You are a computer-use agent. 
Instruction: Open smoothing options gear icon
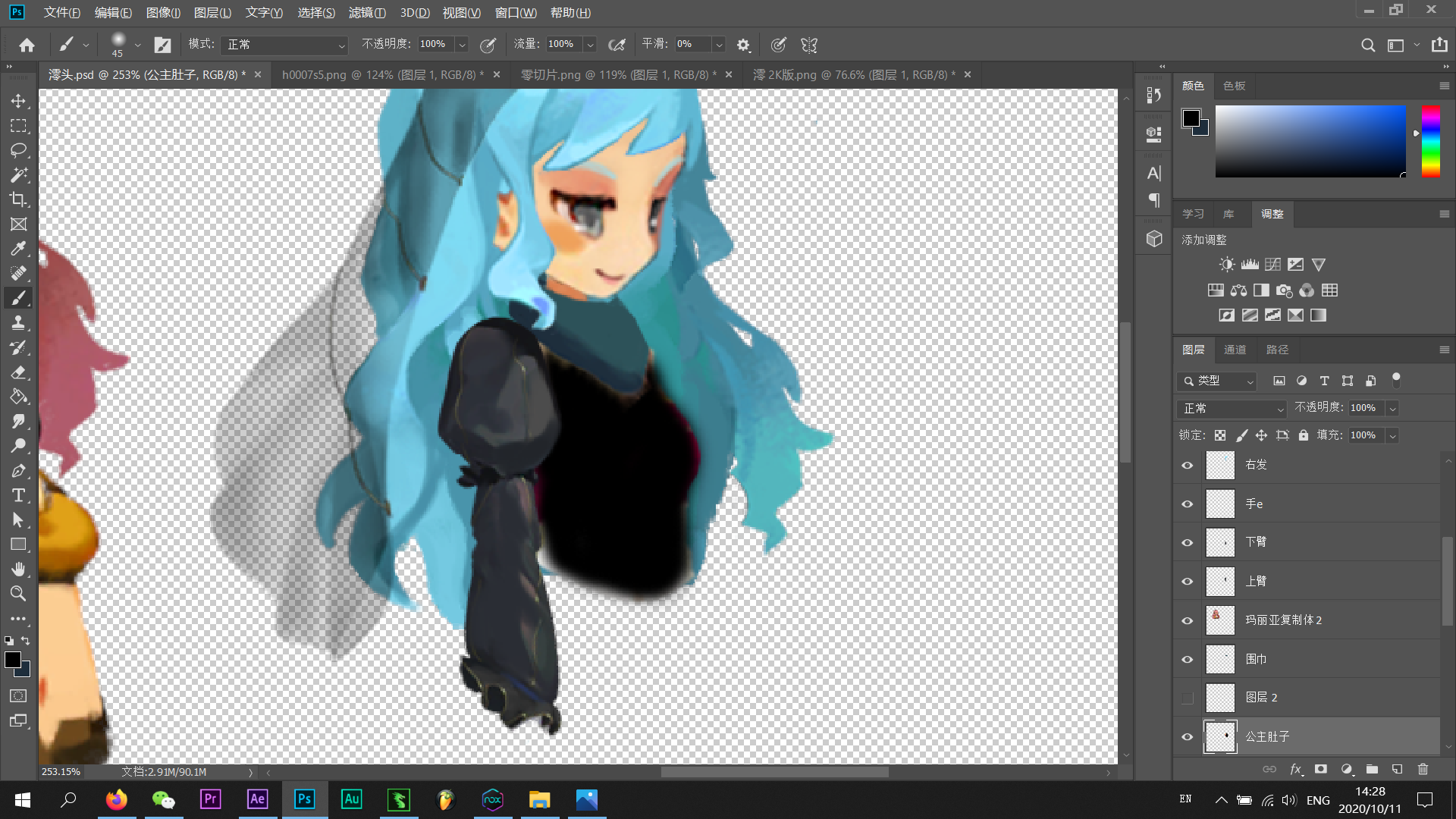743,45
